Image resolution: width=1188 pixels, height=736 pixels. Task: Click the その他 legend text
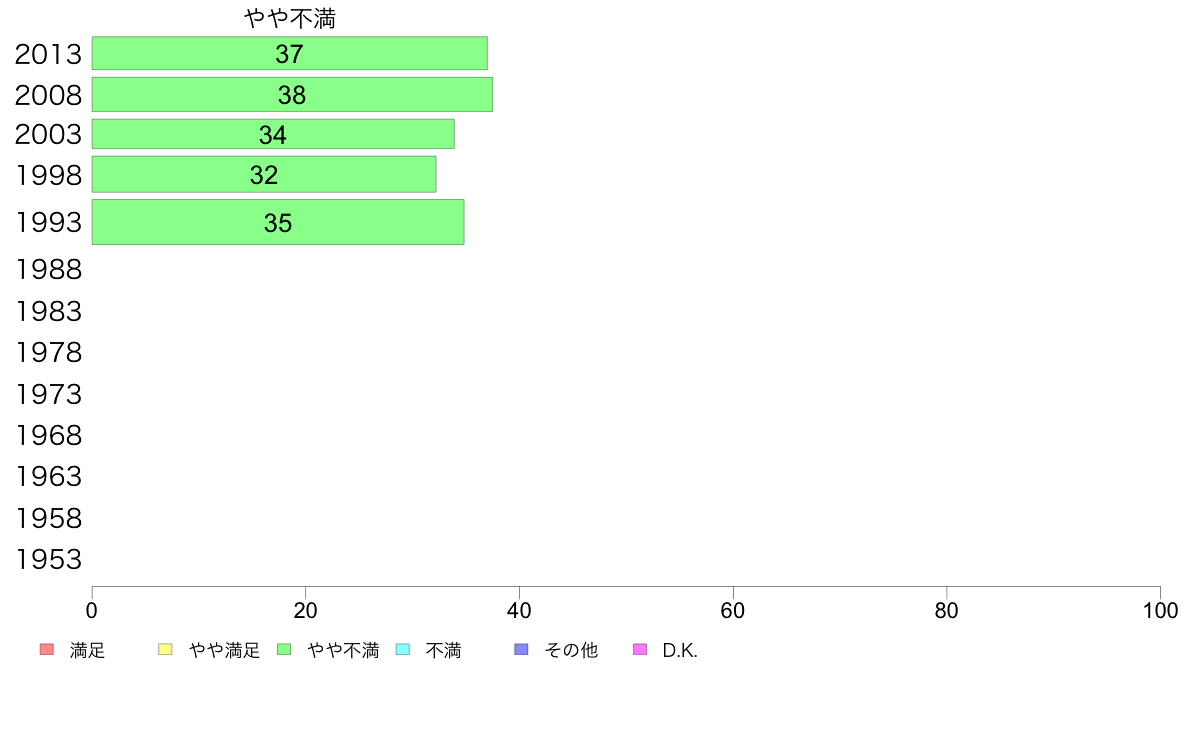571,650
